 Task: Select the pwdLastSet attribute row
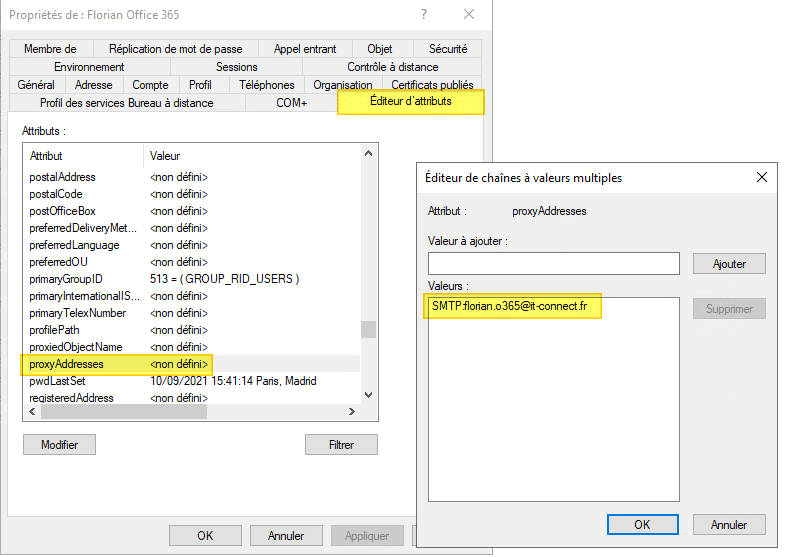[192, 381]
